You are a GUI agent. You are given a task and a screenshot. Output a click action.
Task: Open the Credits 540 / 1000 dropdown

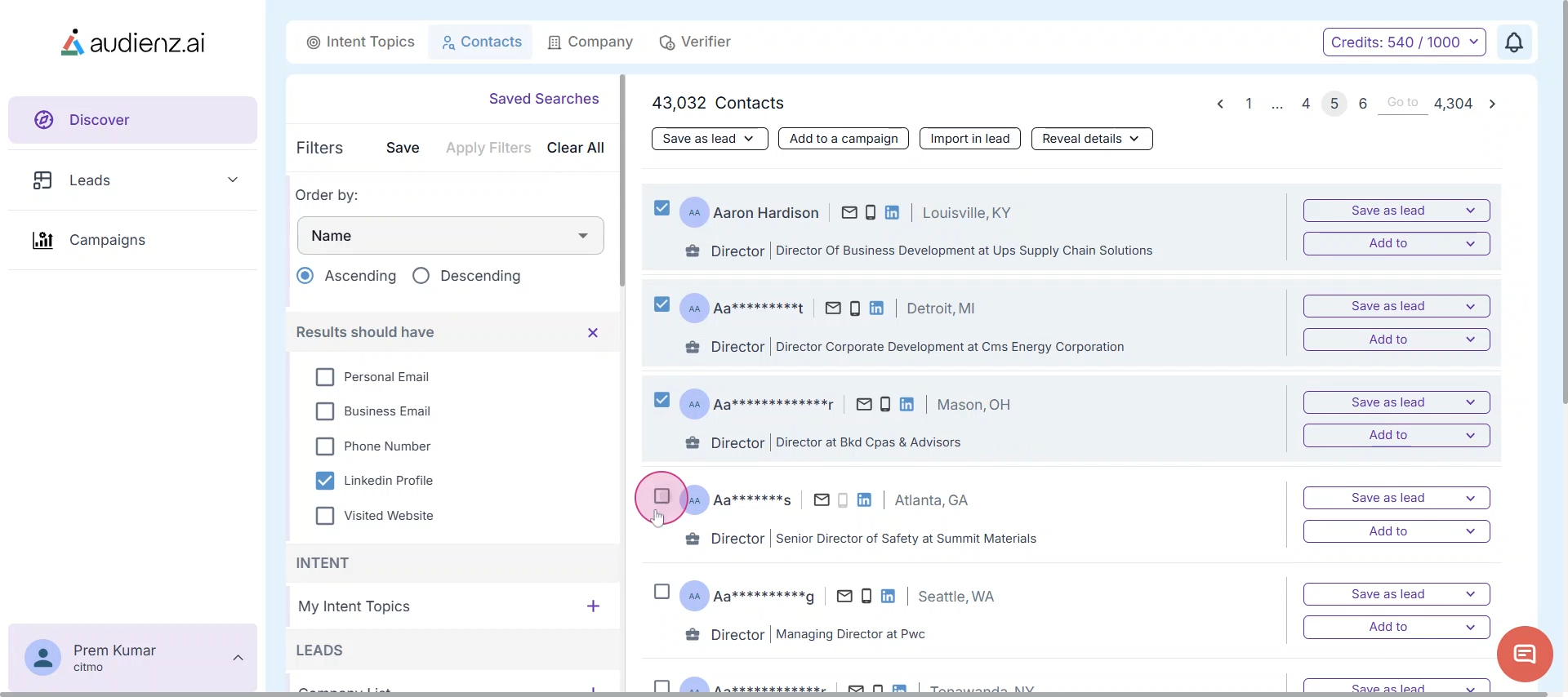coord(1405,42)
